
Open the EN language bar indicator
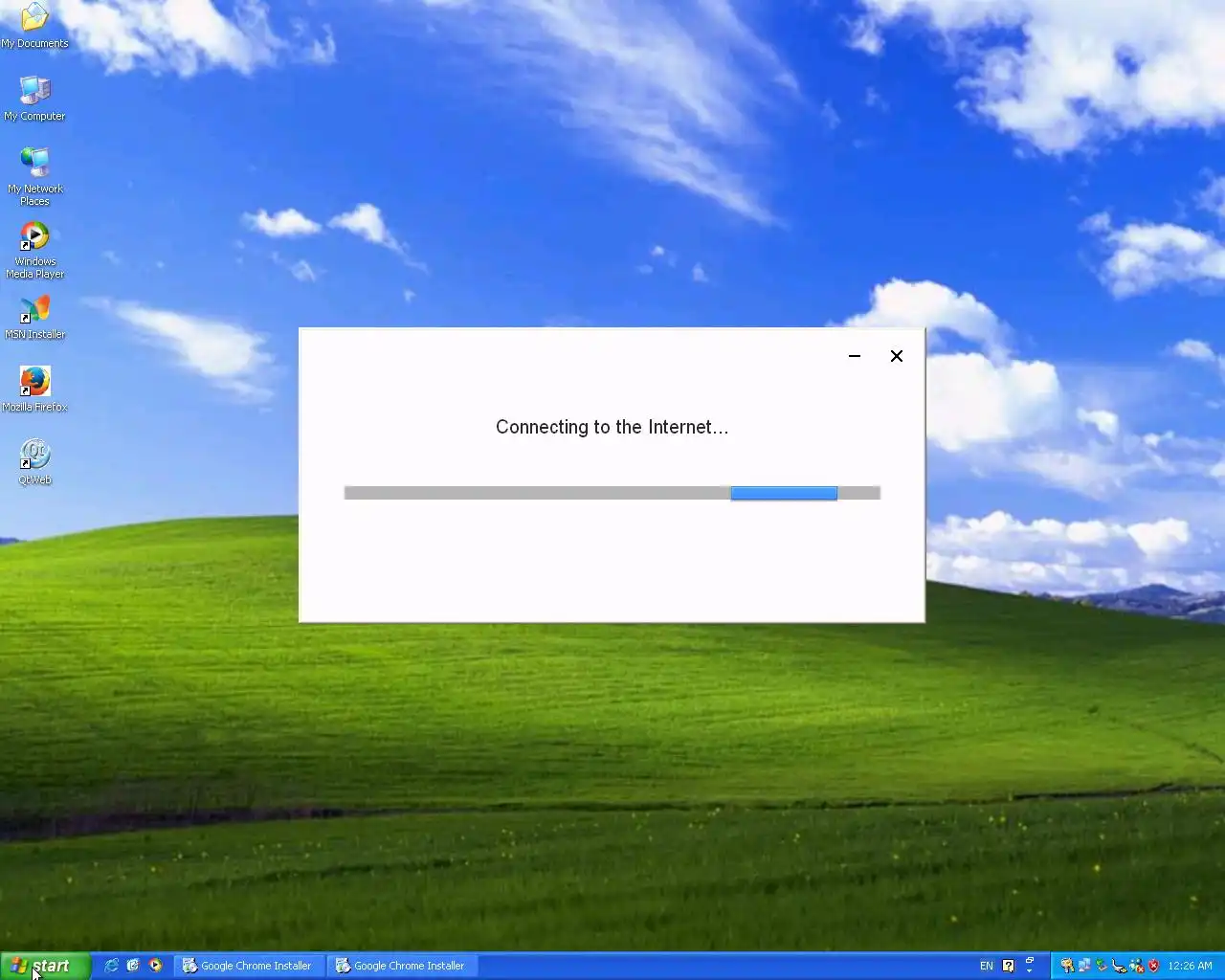(987, 966)
